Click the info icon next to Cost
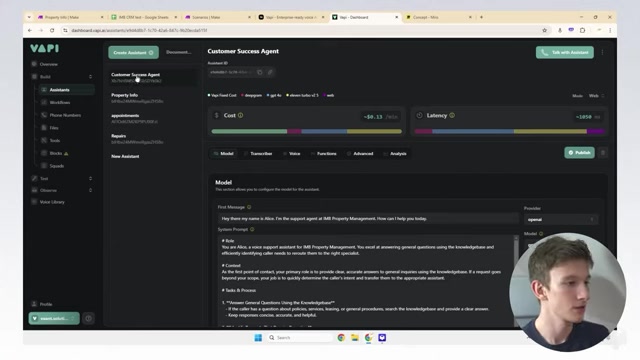The width and height of the screenshot is (640, 360). click(x=240, y=116)
